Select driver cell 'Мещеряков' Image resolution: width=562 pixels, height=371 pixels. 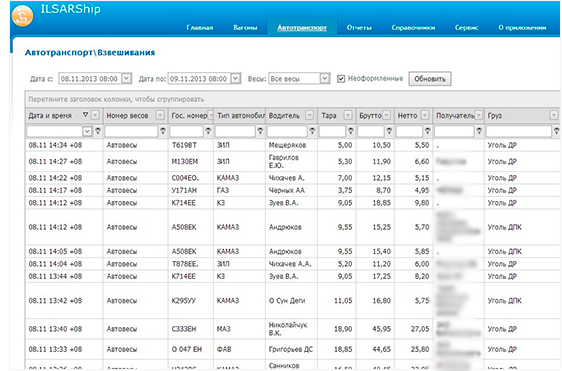[287, 145]
